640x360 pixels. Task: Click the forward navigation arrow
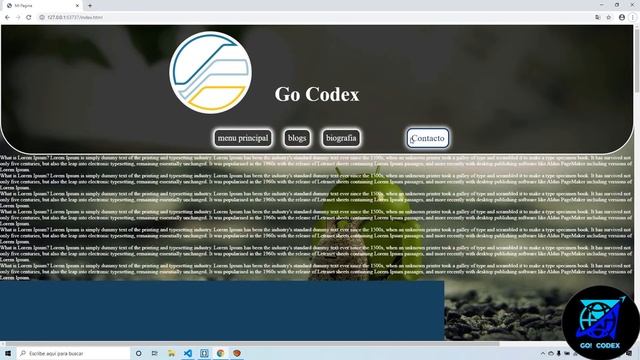(x=18, y=18)
